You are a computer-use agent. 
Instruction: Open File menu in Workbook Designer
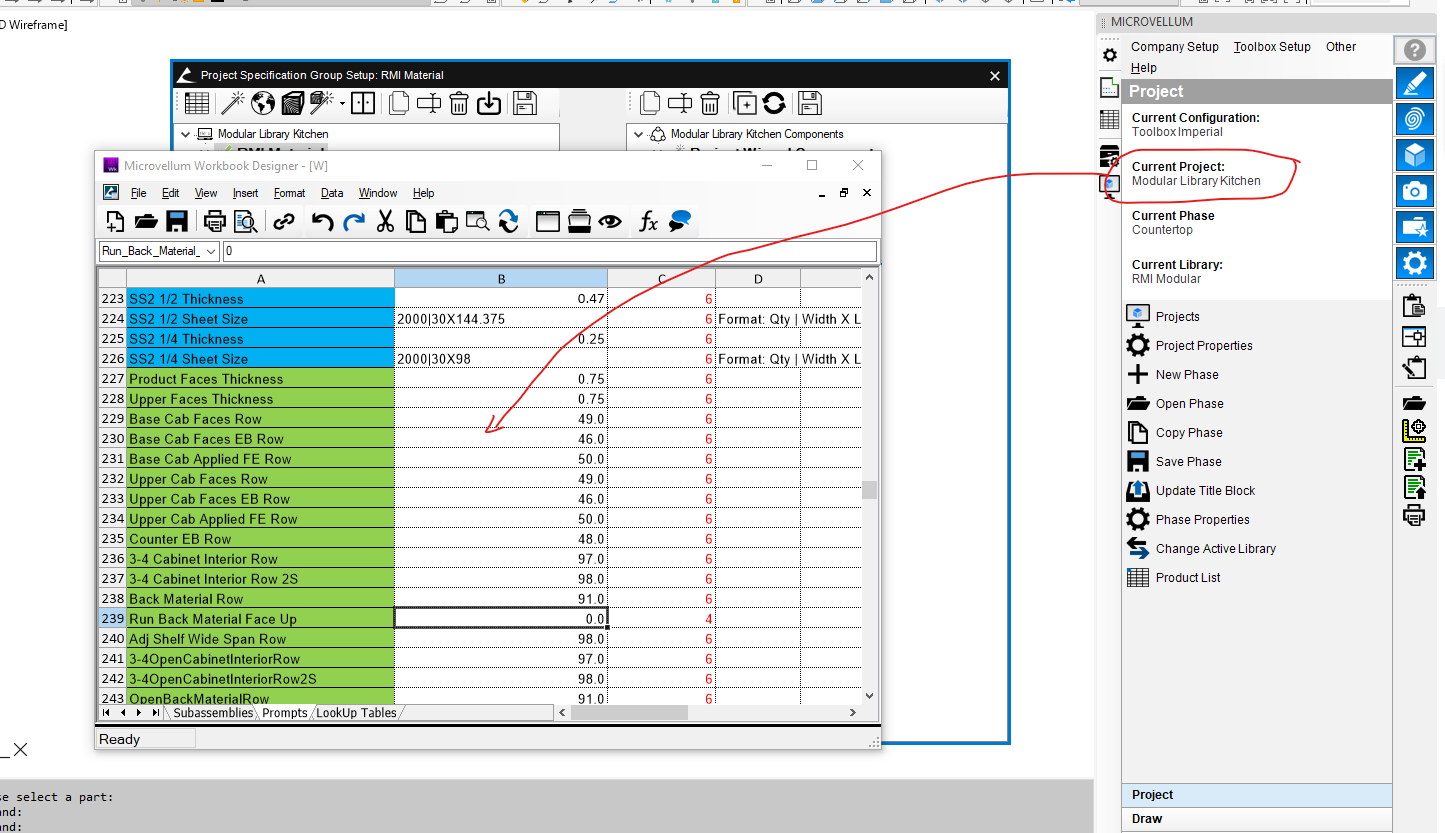point(138,193)
